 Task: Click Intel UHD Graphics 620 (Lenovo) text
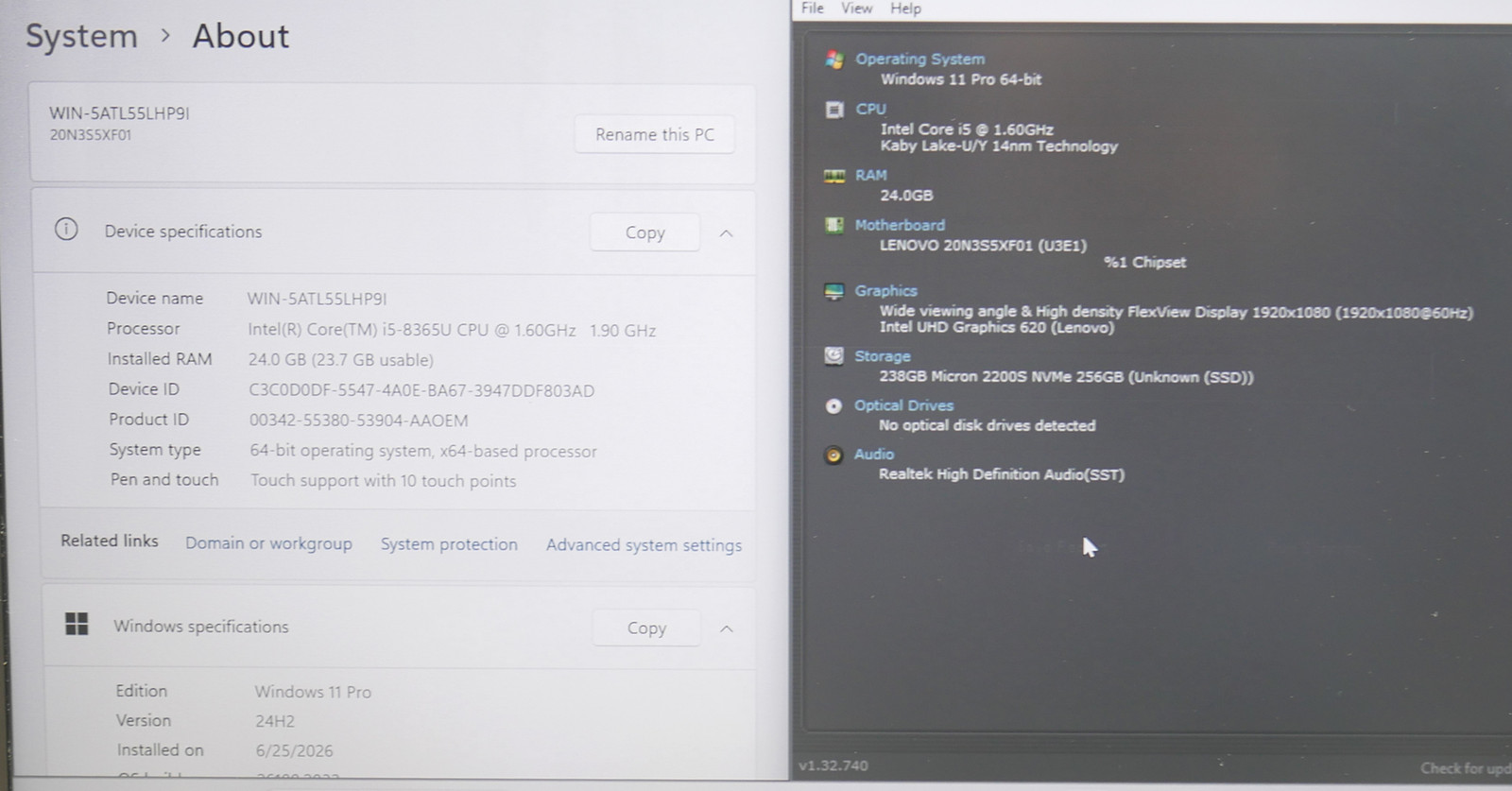point(997,328)
